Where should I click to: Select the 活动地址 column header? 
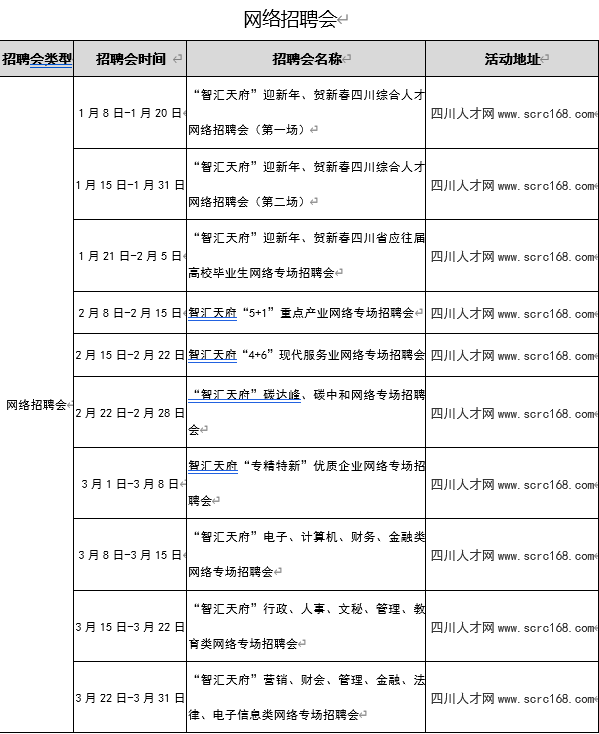coord(512,59)
